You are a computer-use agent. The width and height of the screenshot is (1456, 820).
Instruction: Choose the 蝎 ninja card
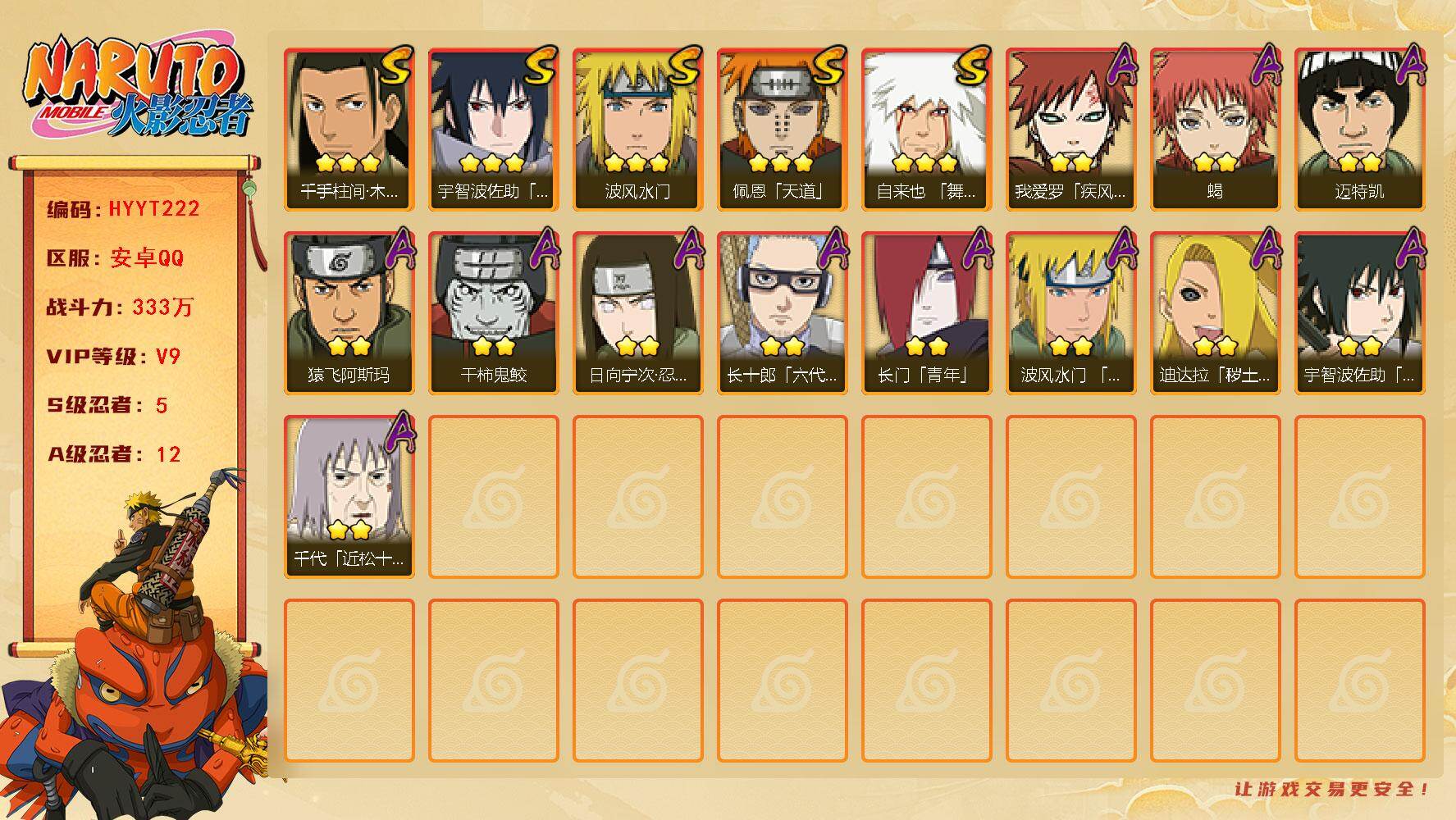click(x=1215, y=129)
